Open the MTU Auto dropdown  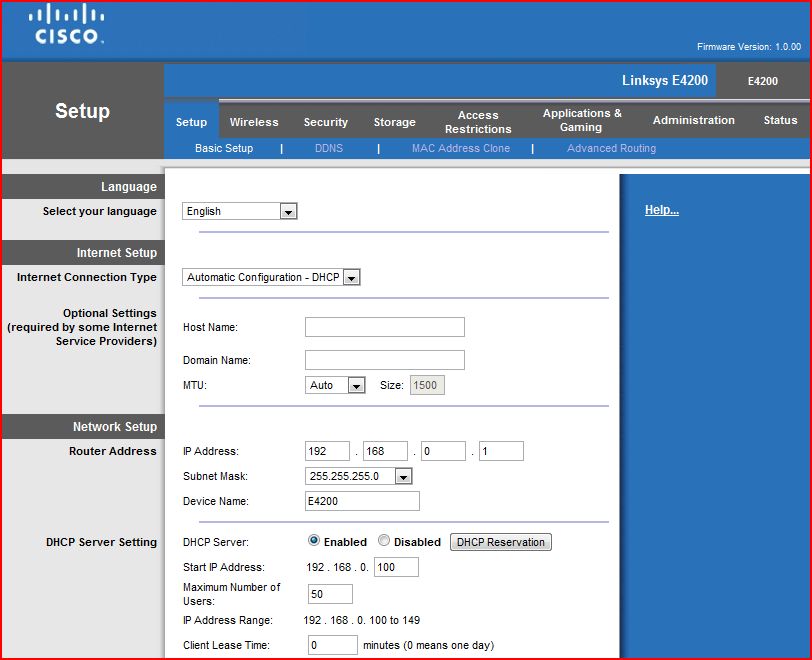click(335, 385)
